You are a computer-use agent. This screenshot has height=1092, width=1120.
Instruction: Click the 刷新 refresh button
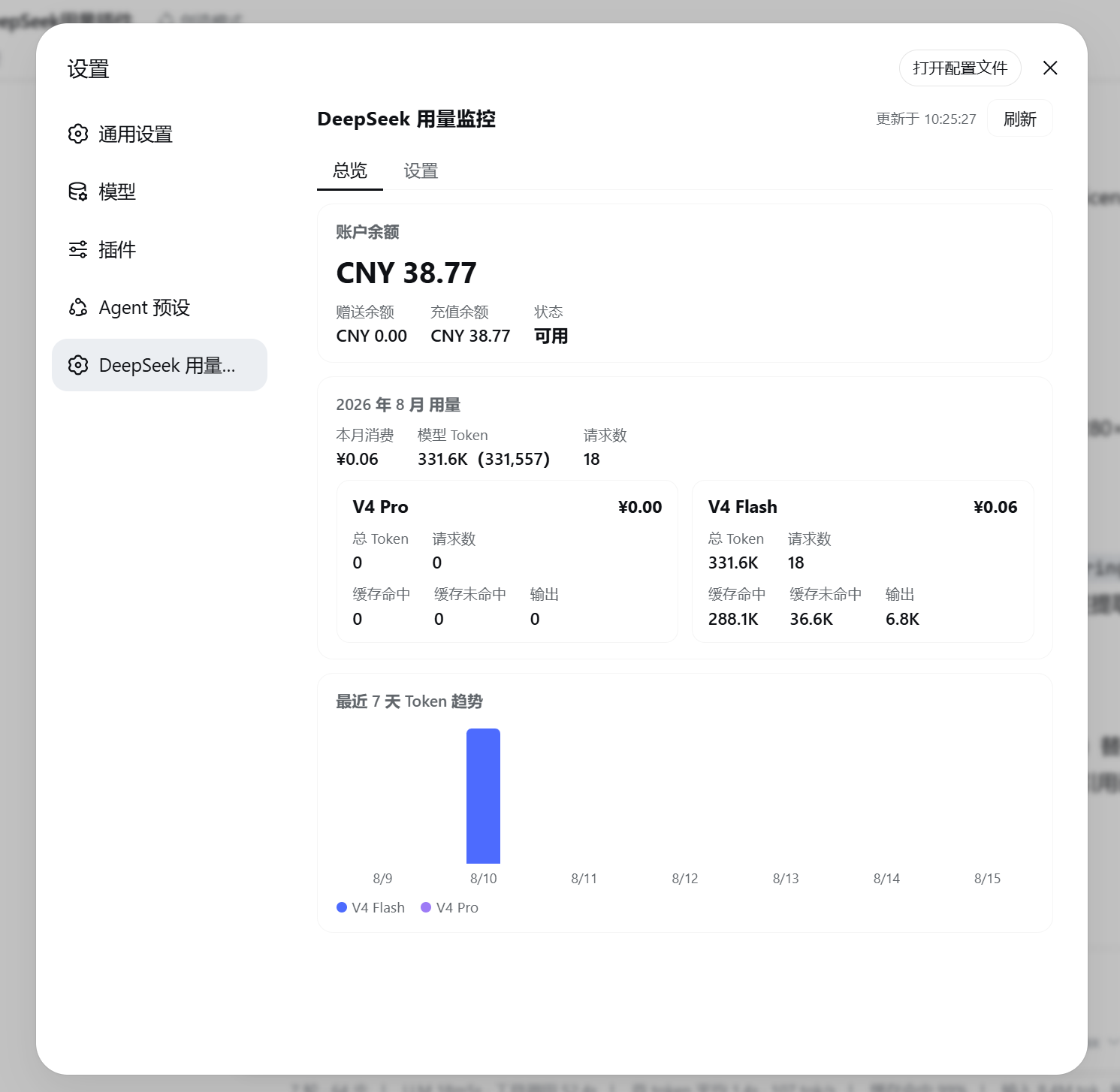(1019, 119)
